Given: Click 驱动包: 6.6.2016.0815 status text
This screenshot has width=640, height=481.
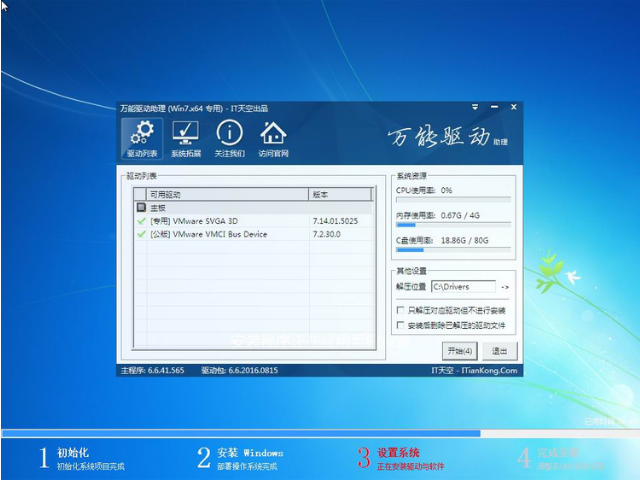Looking at the screenshot, I should (x=240, y=370).
